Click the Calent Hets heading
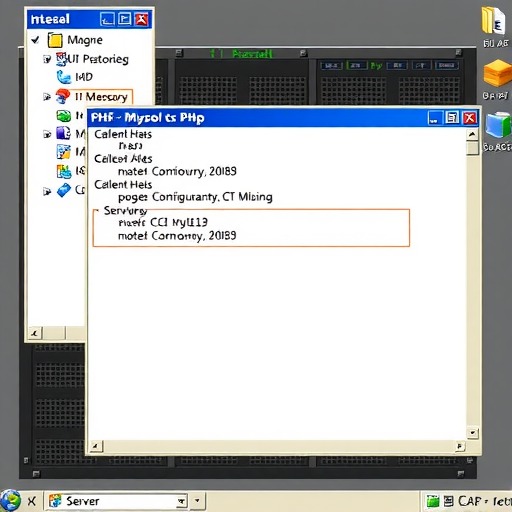Viewport: 512px width, 512px height. (123, 184)
